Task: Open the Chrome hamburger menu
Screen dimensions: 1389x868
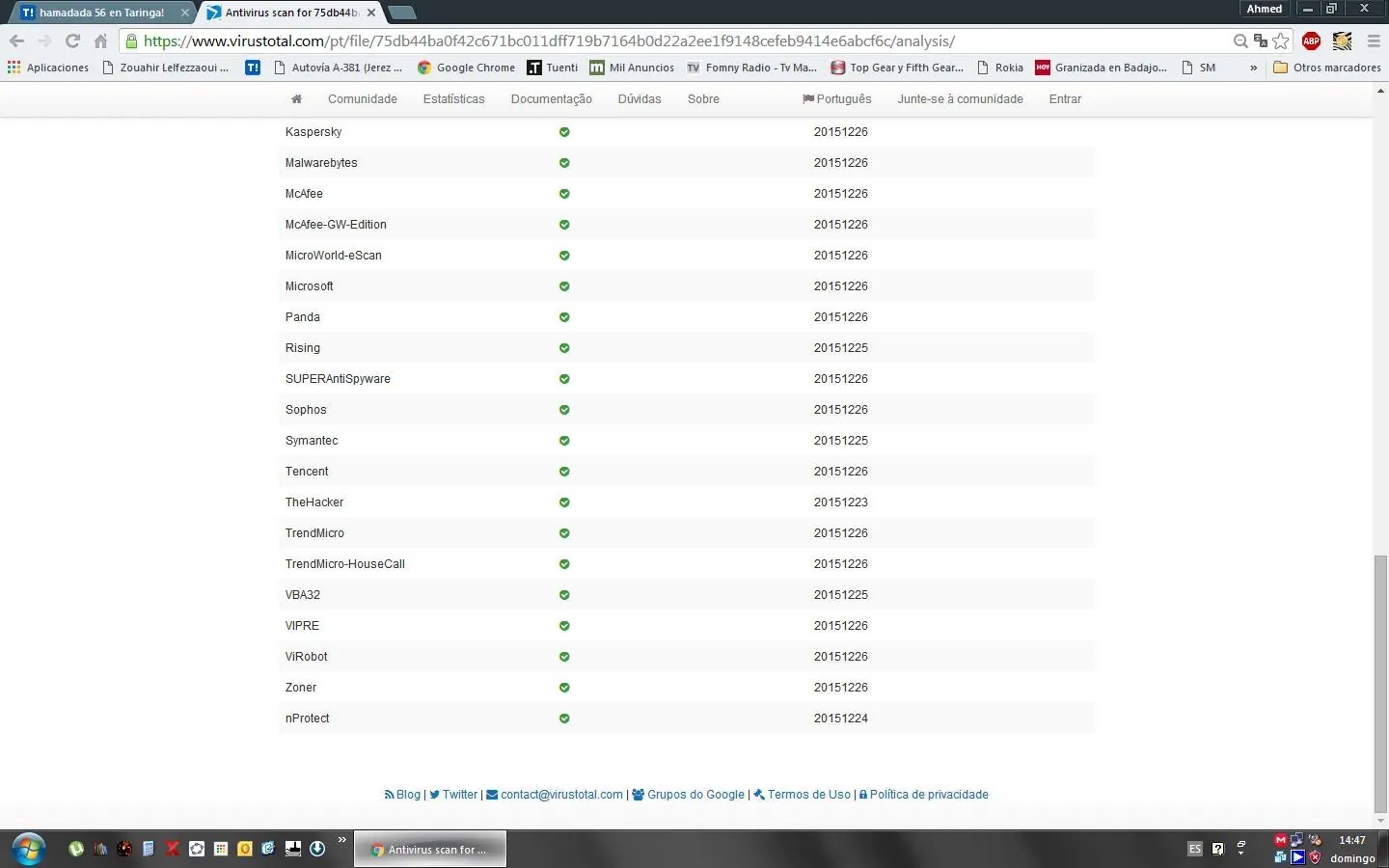Action: (1374, 41)
